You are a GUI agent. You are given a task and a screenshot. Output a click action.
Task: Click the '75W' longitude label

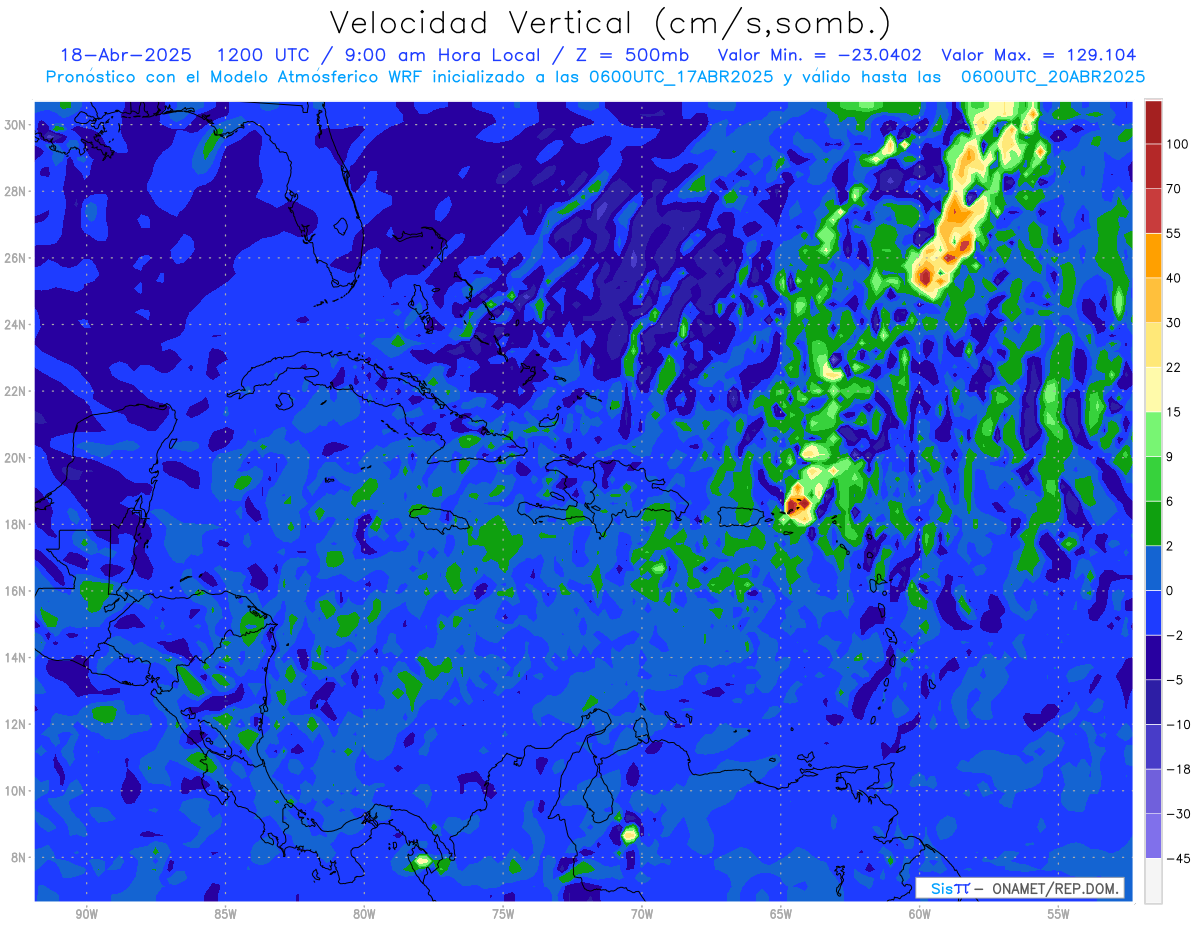(x=503, y=914)
